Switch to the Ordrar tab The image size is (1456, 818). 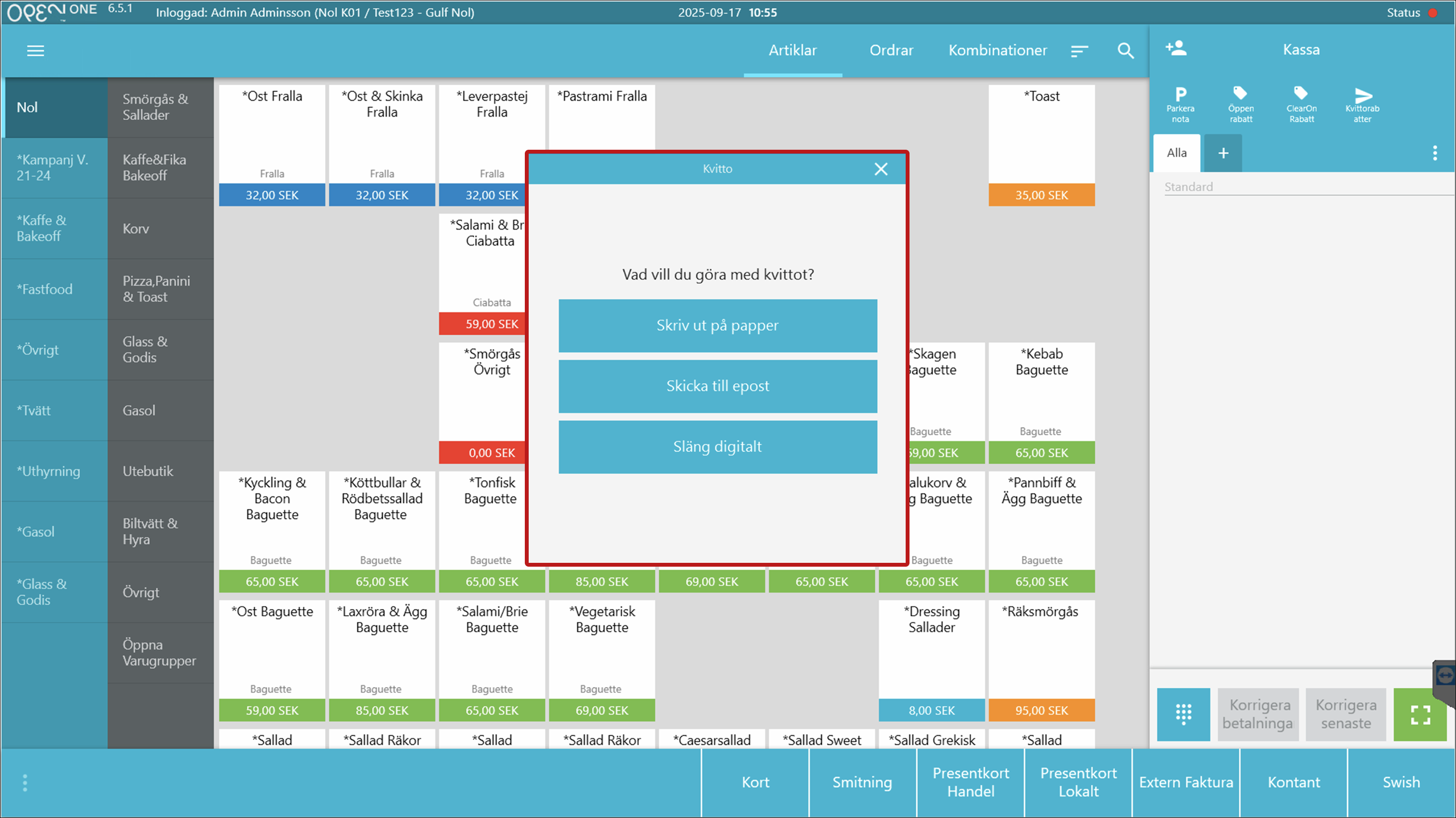pyautogui.click(x=891, y=50)
